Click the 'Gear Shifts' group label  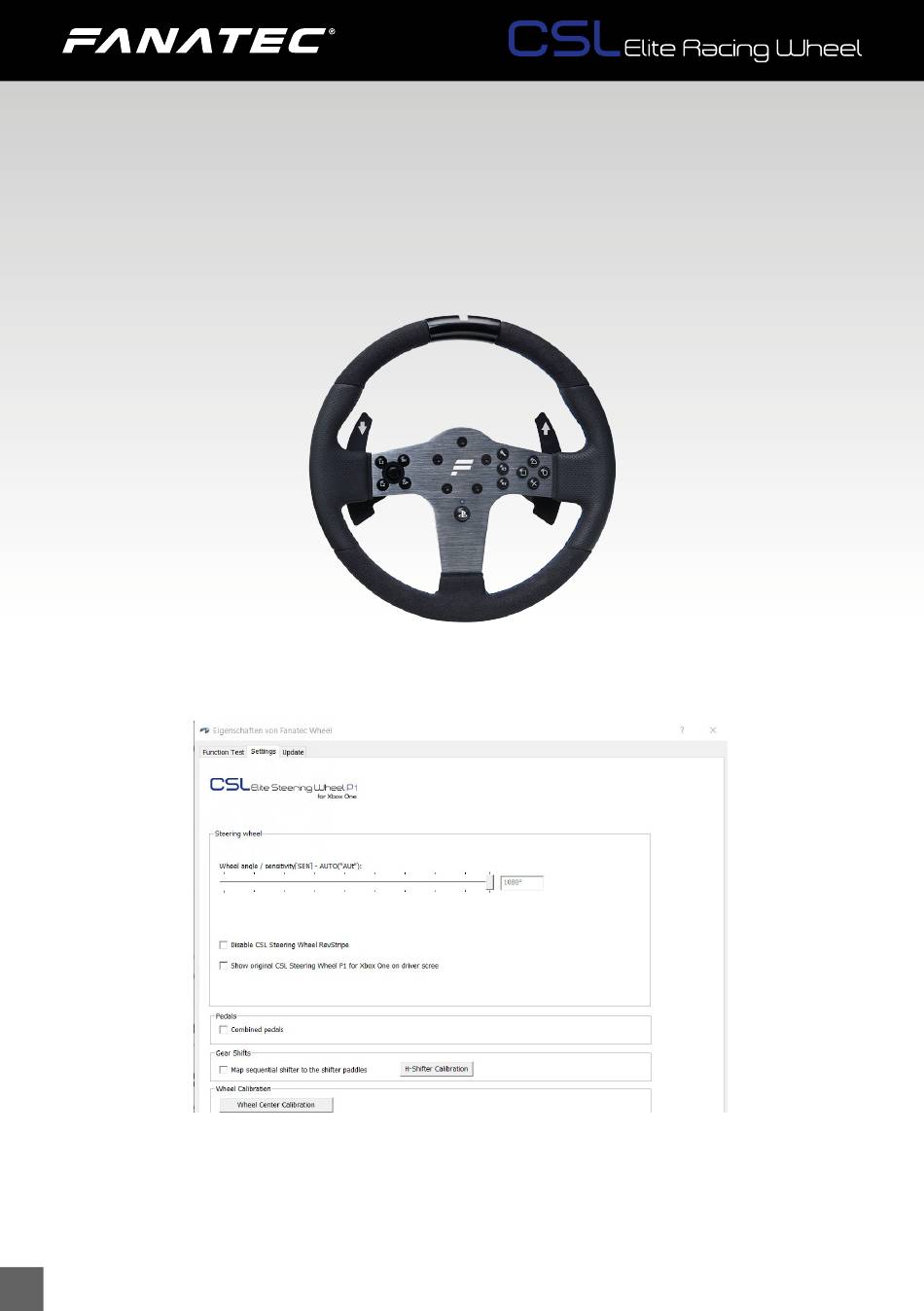pos(233,1053)
